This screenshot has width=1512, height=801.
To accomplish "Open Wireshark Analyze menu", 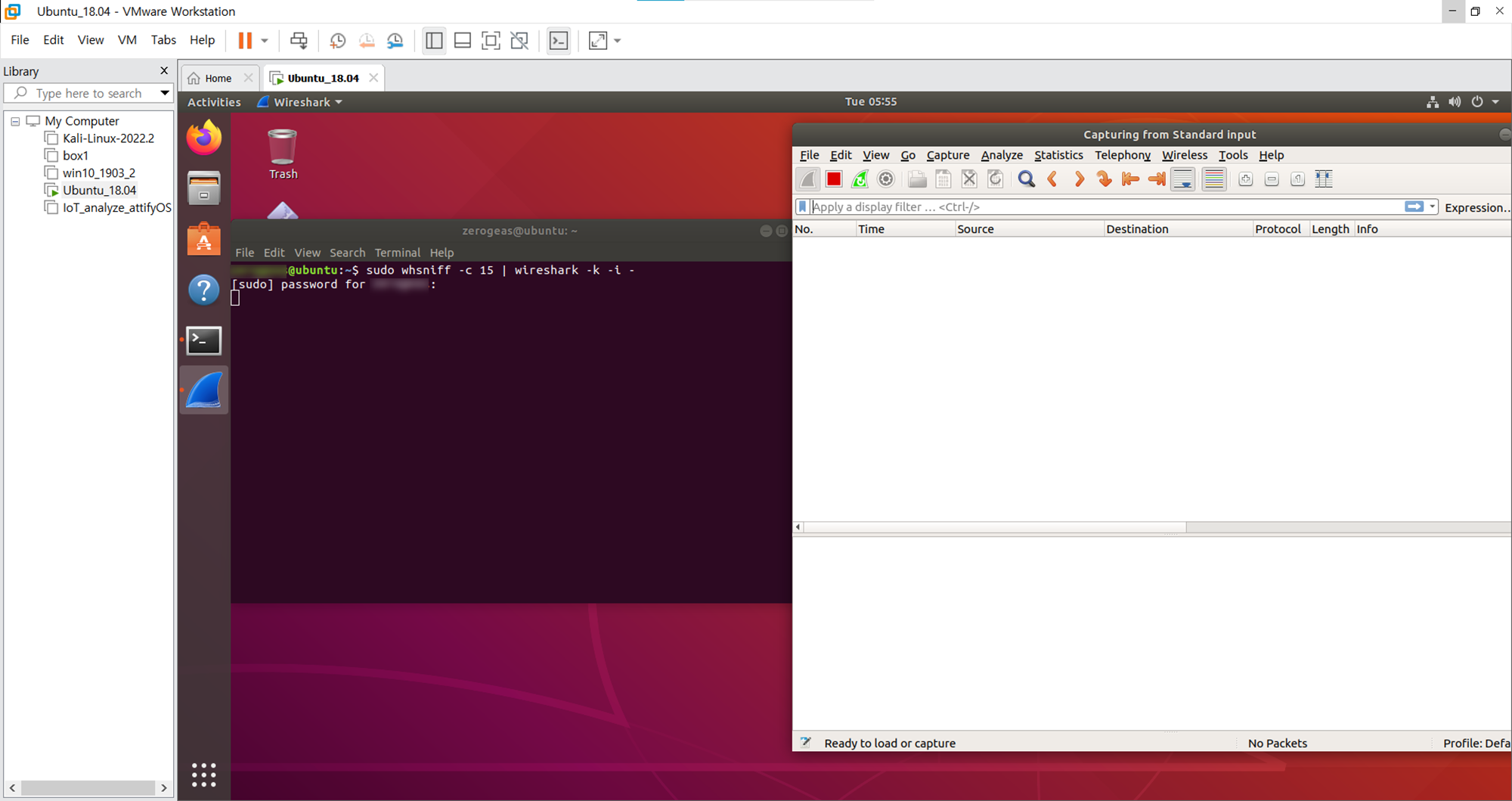I will [1002, 155].
